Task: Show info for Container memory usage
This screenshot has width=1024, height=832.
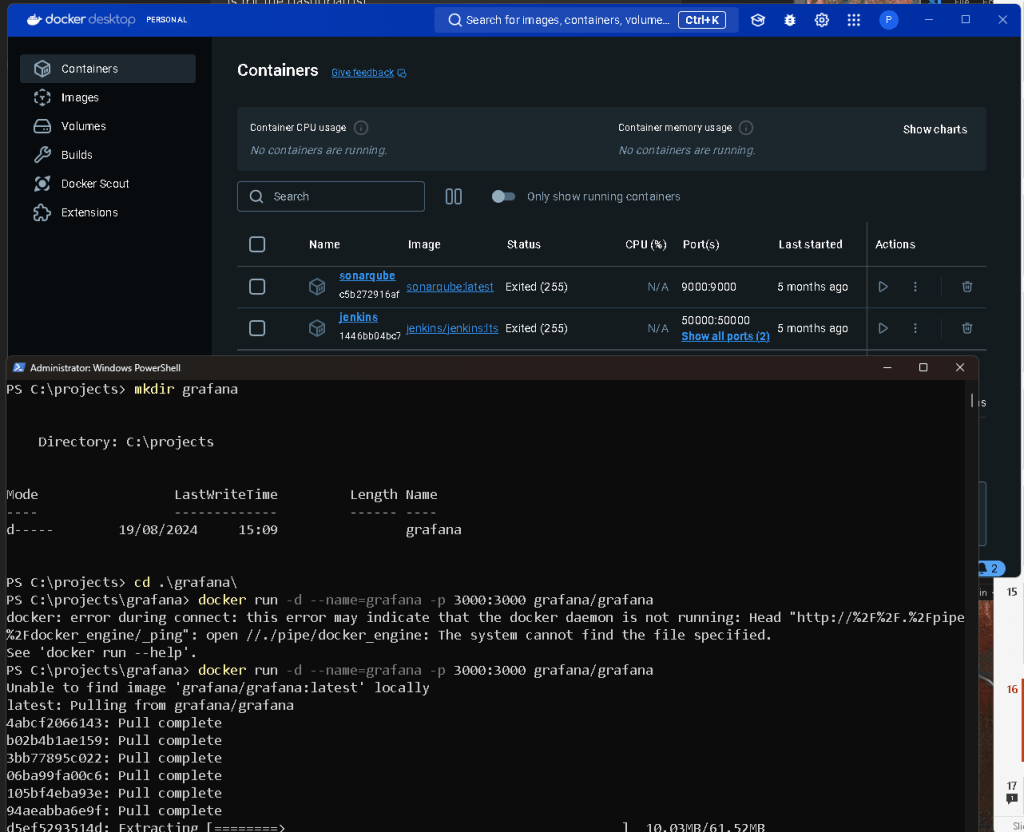Action: tap(746, 128)
